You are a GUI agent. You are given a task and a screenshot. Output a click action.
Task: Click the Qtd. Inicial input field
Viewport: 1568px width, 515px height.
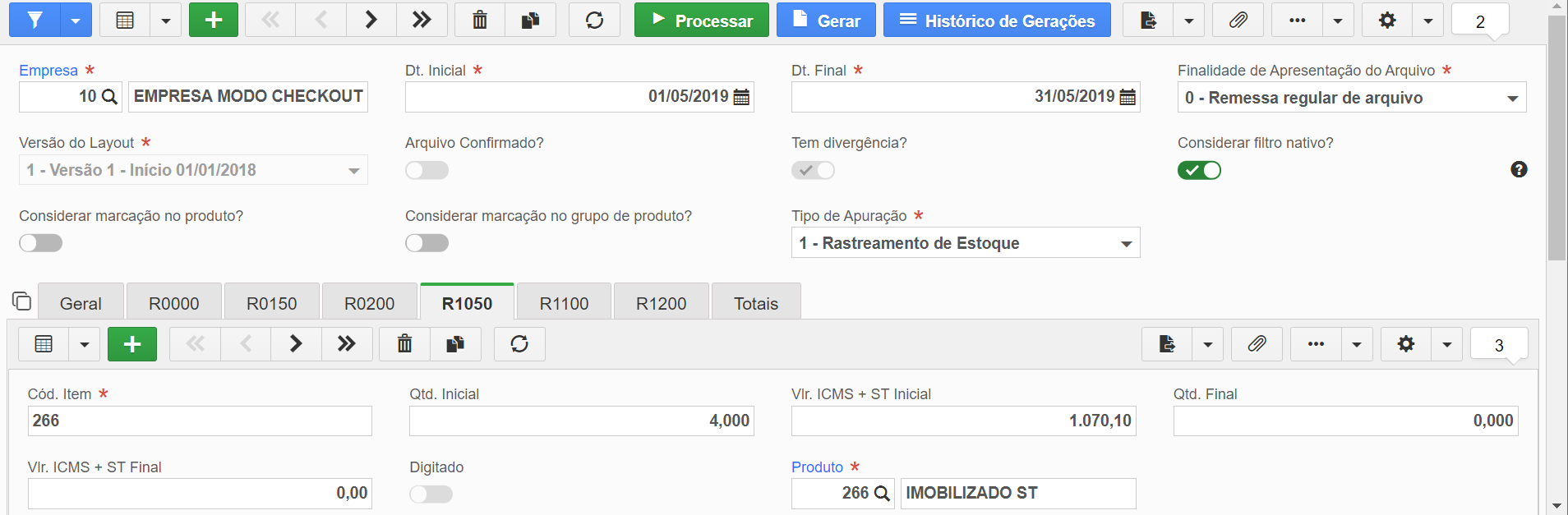pos(582,421)
